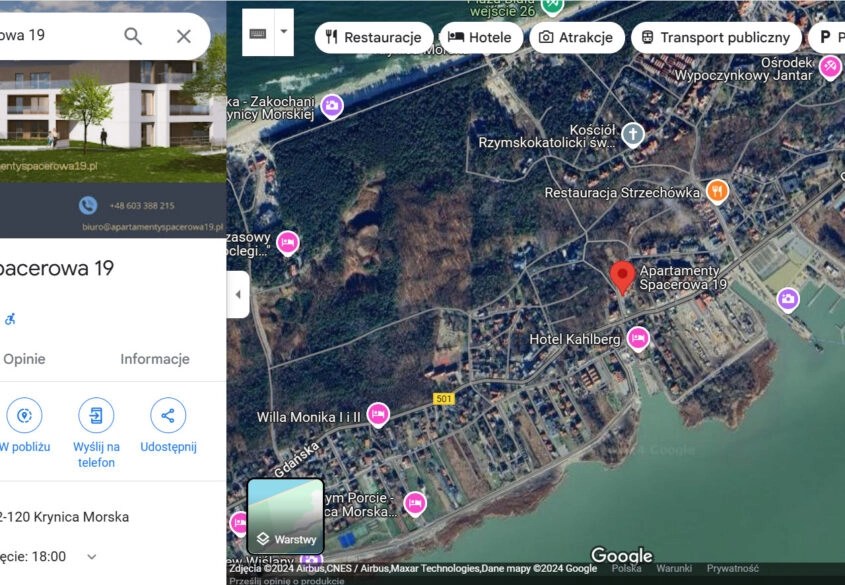Switch to the Opinie tab
845x585 pixels.
(24, 359)
